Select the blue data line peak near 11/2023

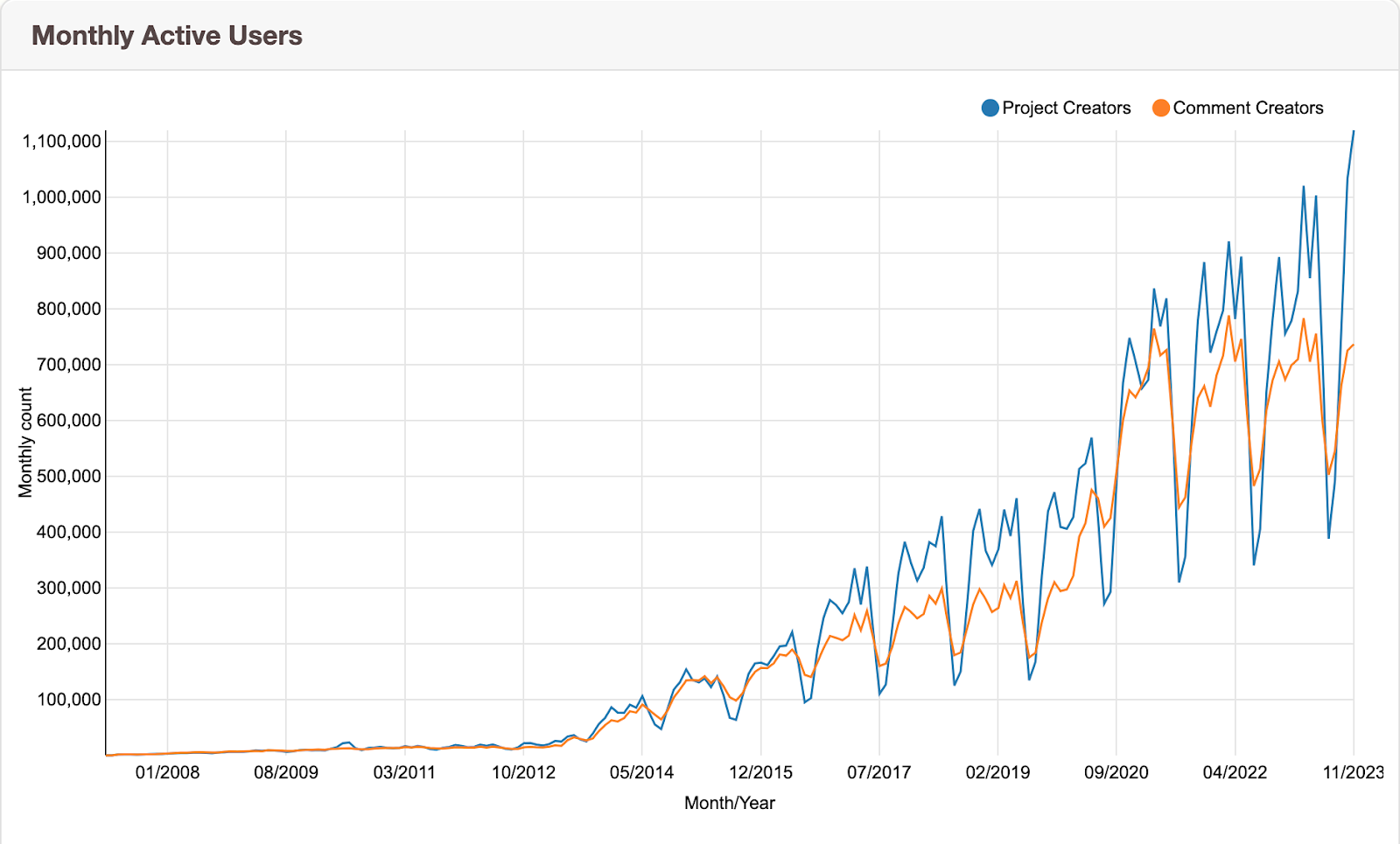pyautogui.click(x=1353, y=133)
